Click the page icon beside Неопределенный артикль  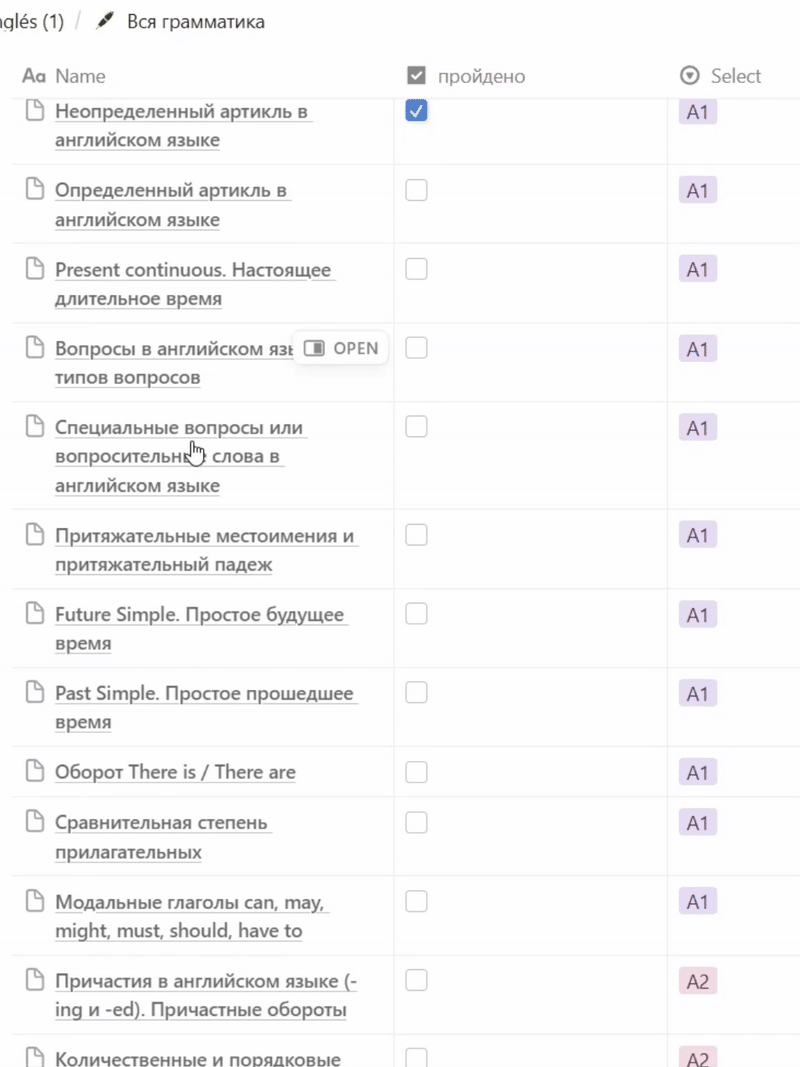(x=33, y=112)
